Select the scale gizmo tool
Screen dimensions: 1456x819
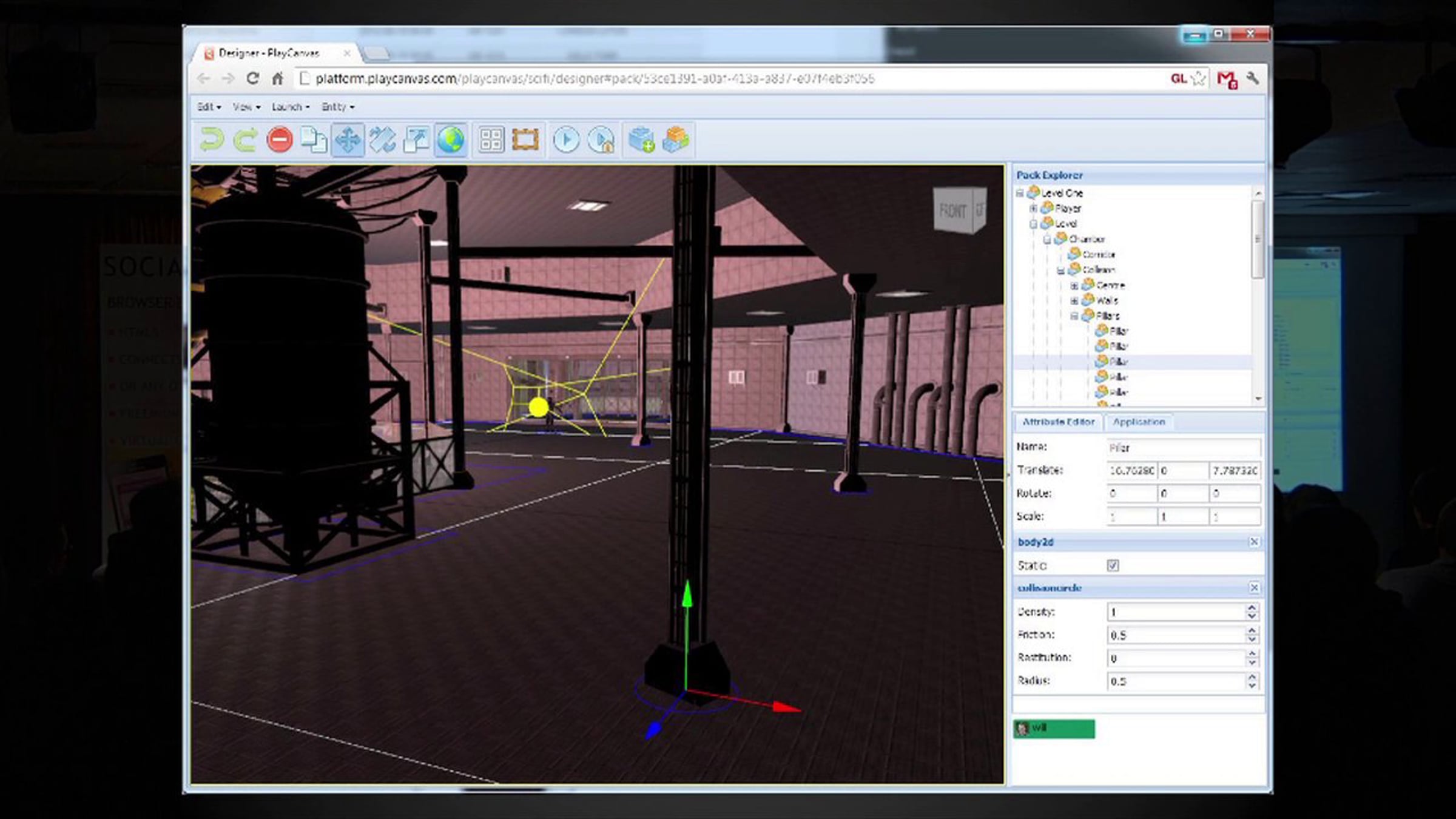click(x=416, y=140)
